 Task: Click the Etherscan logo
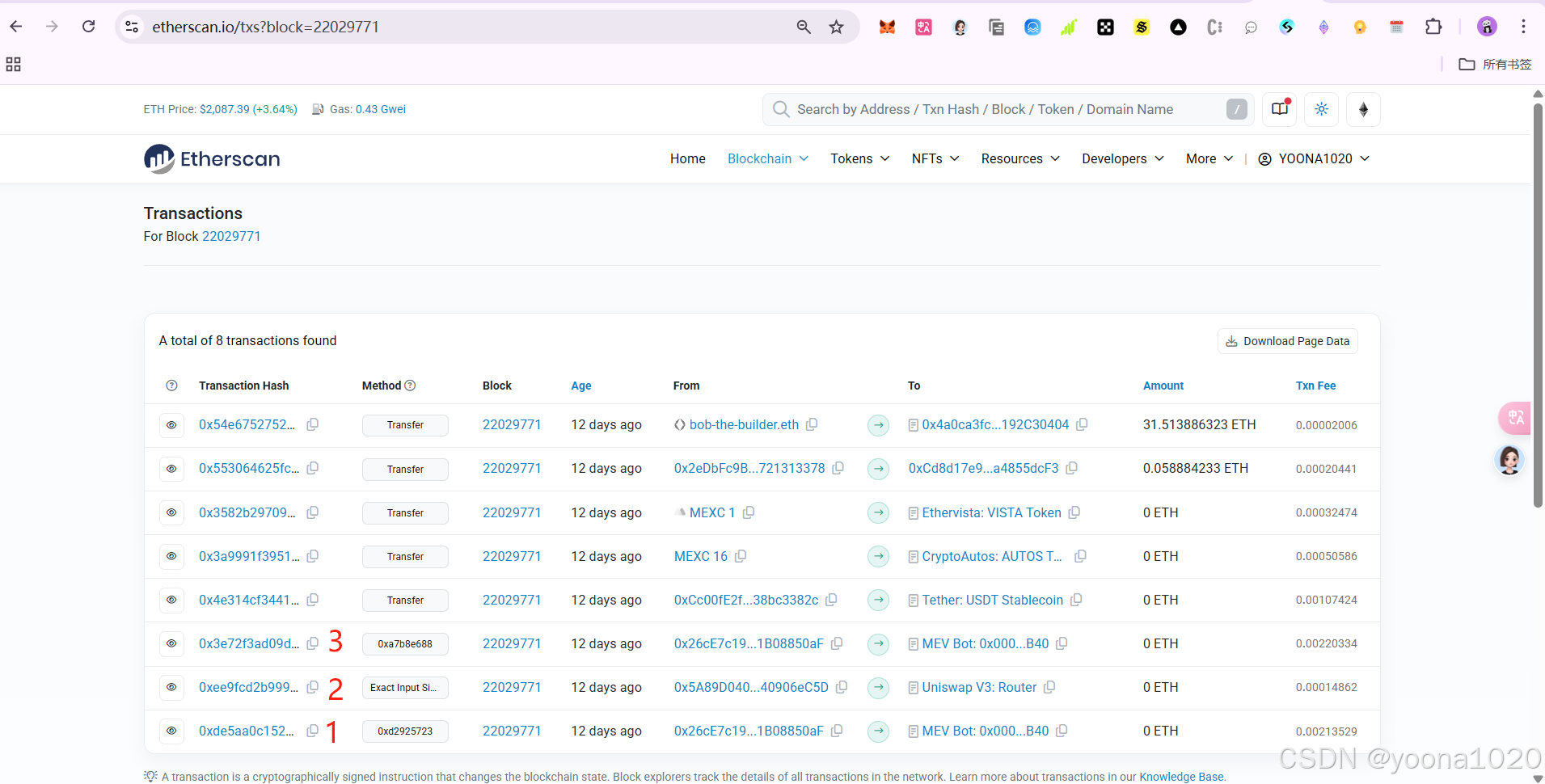point(212,159)
